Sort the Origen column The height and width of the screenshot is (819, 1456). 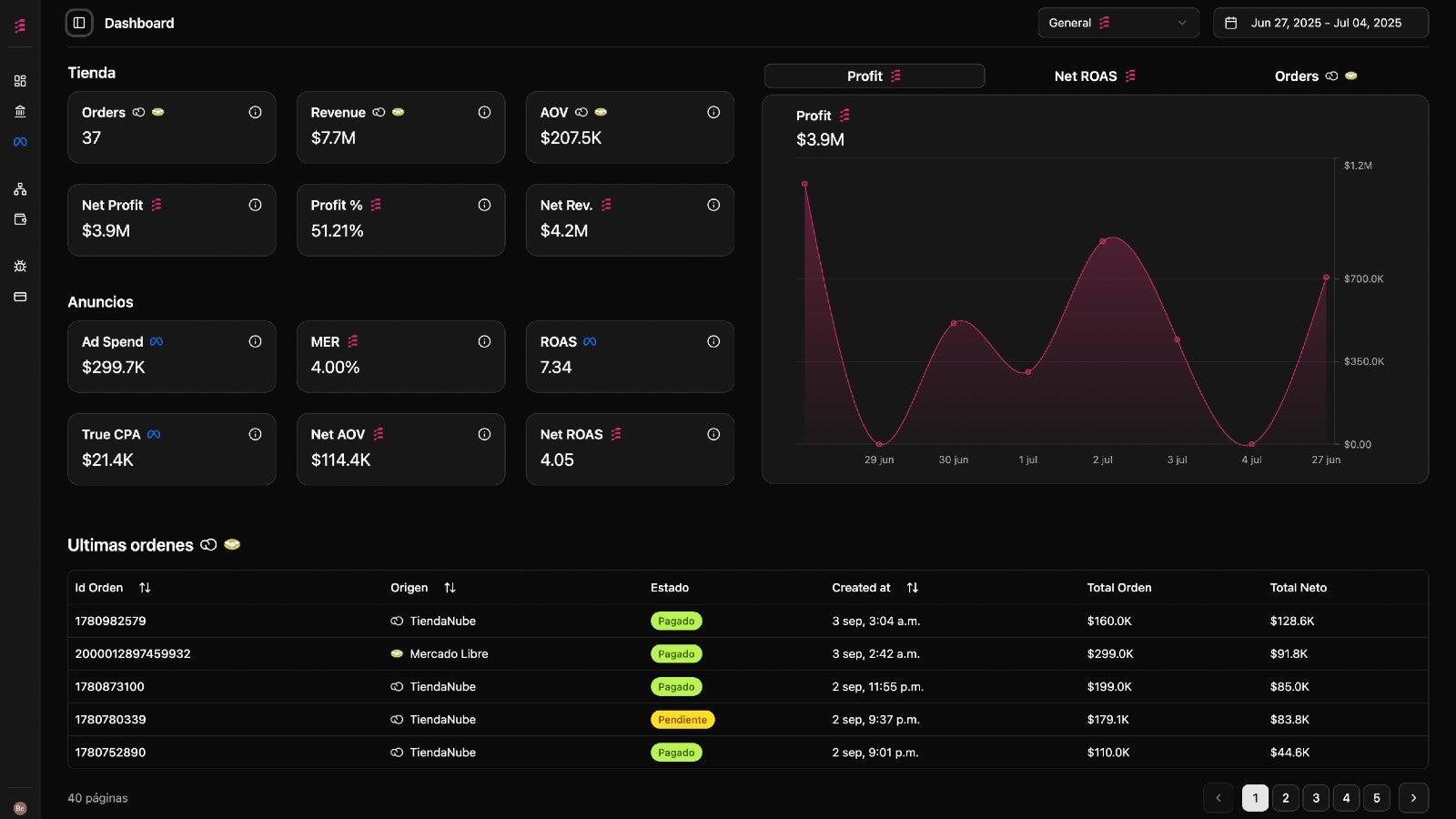450,587
